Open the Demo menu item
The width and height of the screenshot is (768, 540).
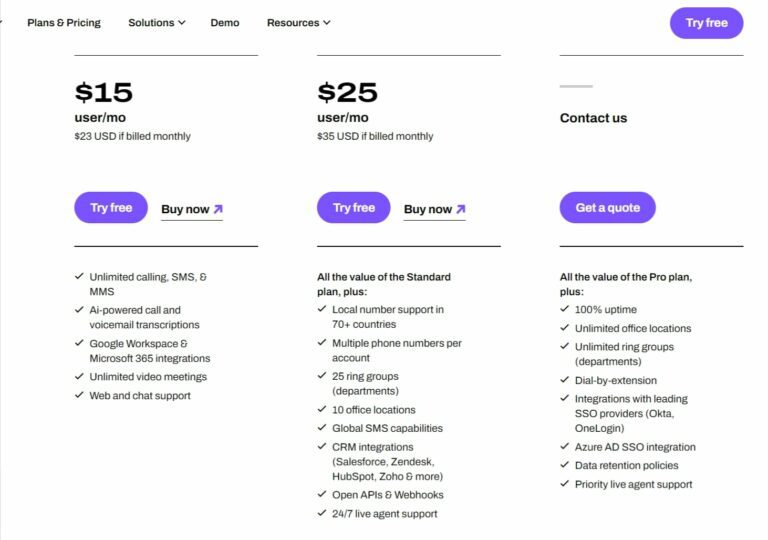point(225,23)
